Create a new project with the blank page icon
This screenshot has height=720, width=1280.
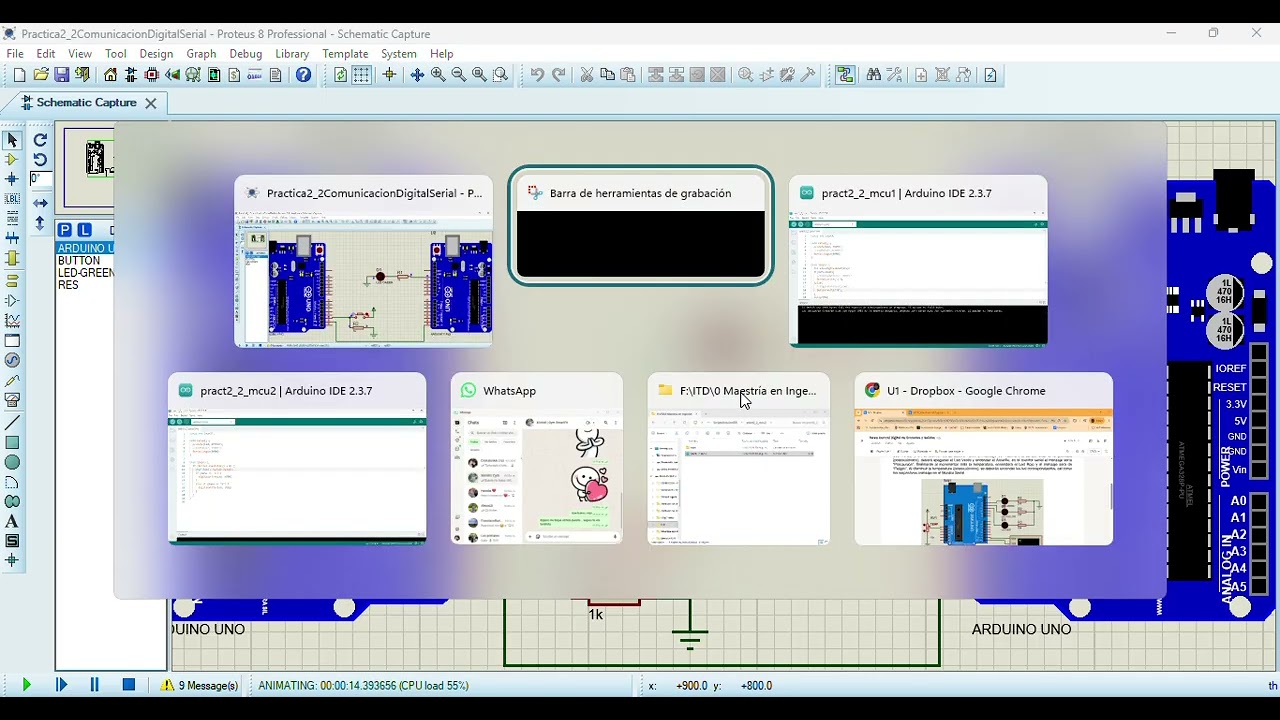19,75
